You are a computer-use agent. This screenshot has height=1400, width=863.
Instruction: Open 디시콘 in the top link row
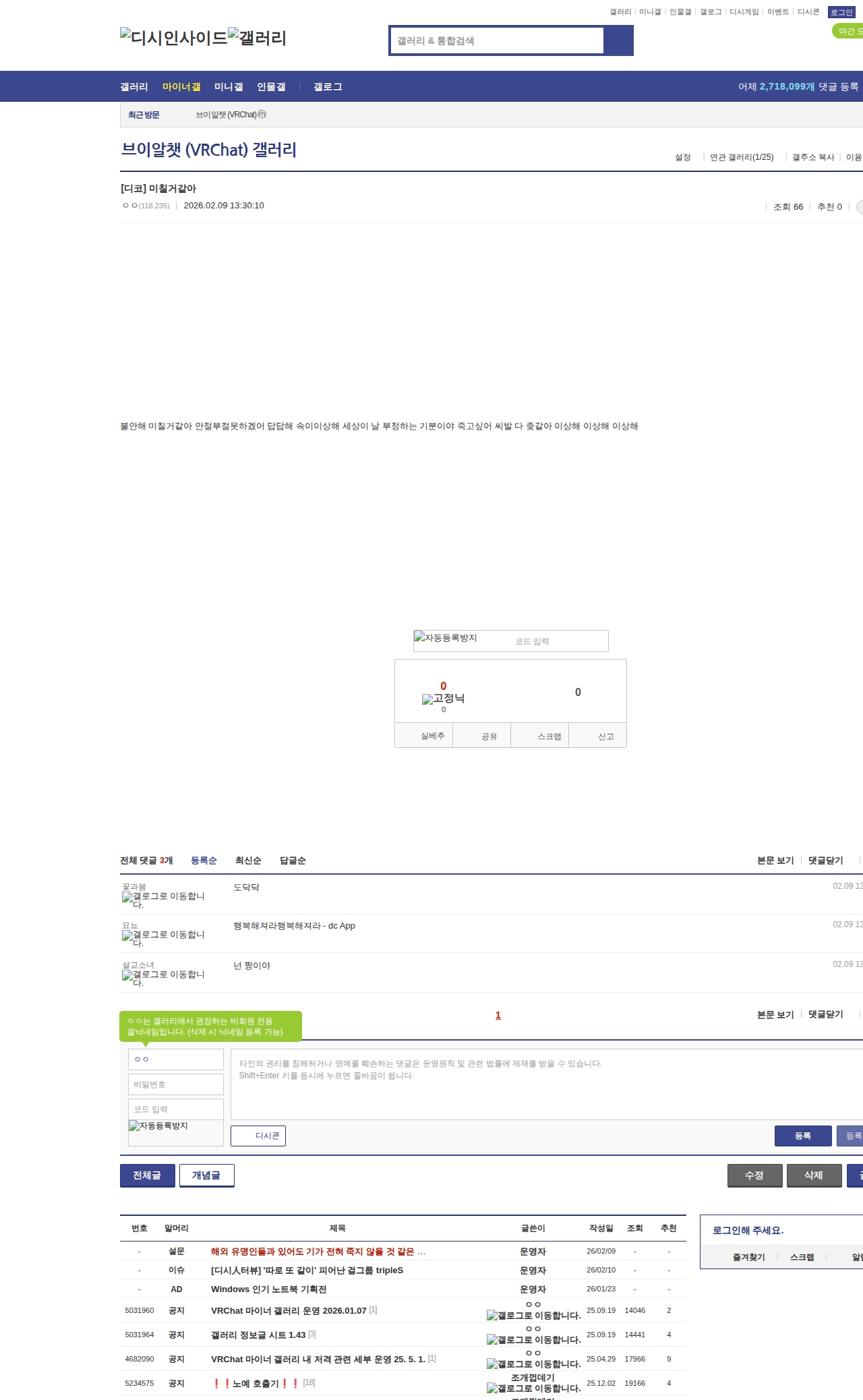pos(808,12)
